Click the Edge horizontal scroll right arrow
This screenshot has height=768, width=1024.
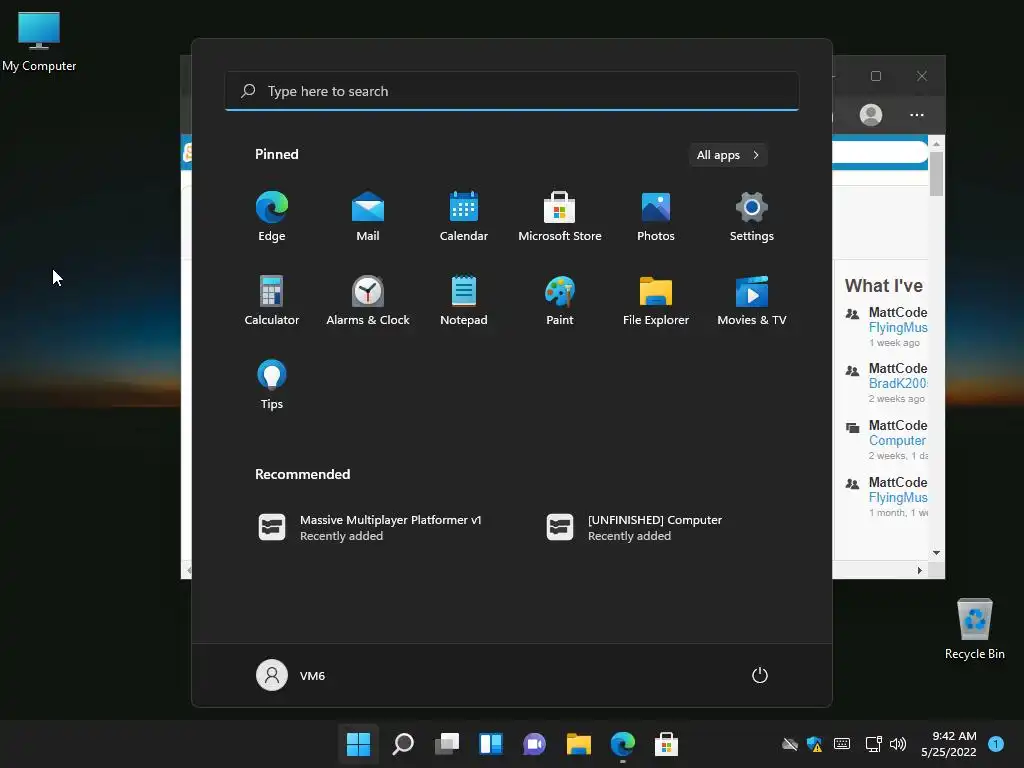[920, 570]
